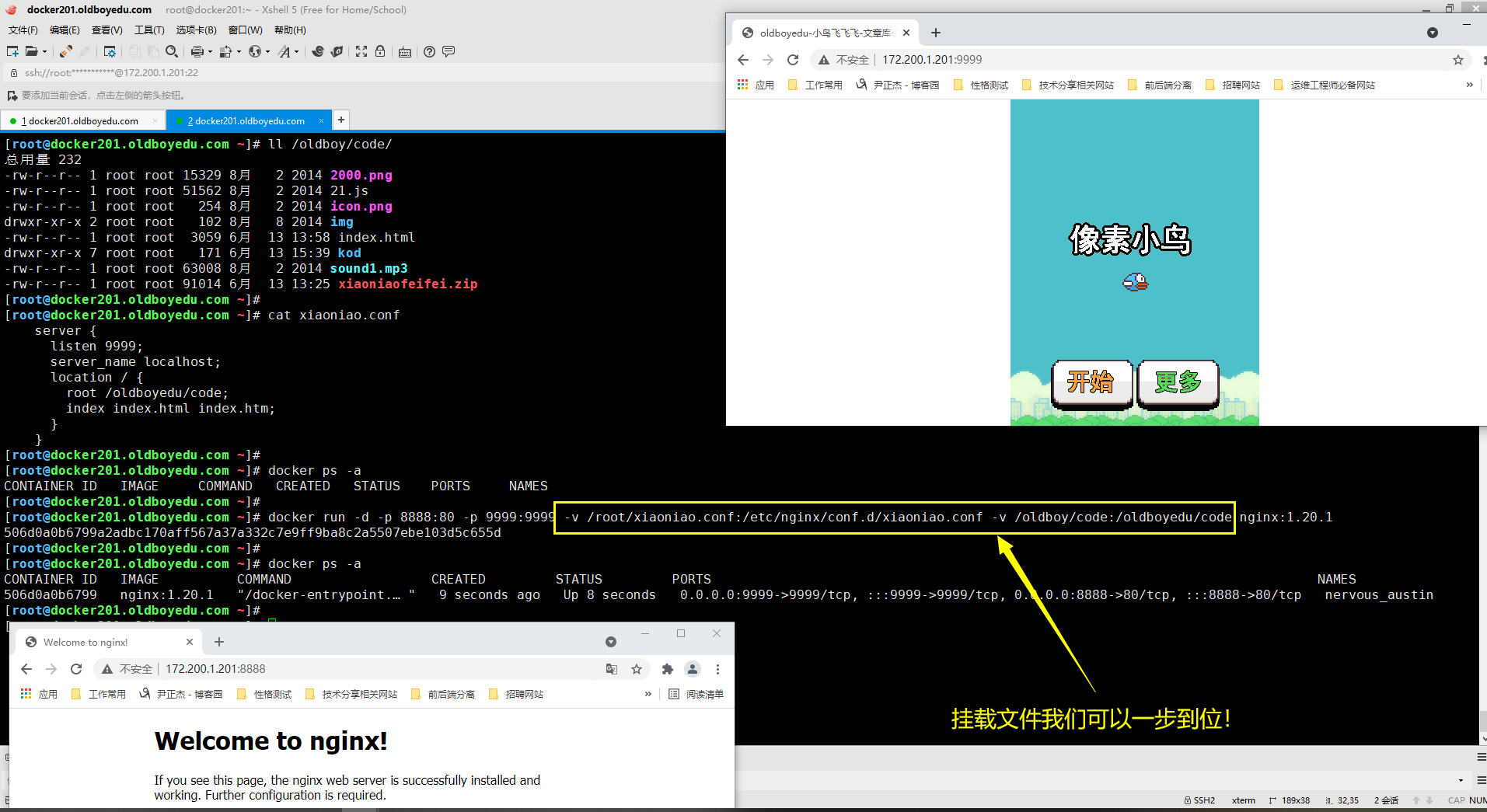Expand the dropdown arrow beside Open folder icon
This screenshot has width=1487, height=812.
point(44,52)
